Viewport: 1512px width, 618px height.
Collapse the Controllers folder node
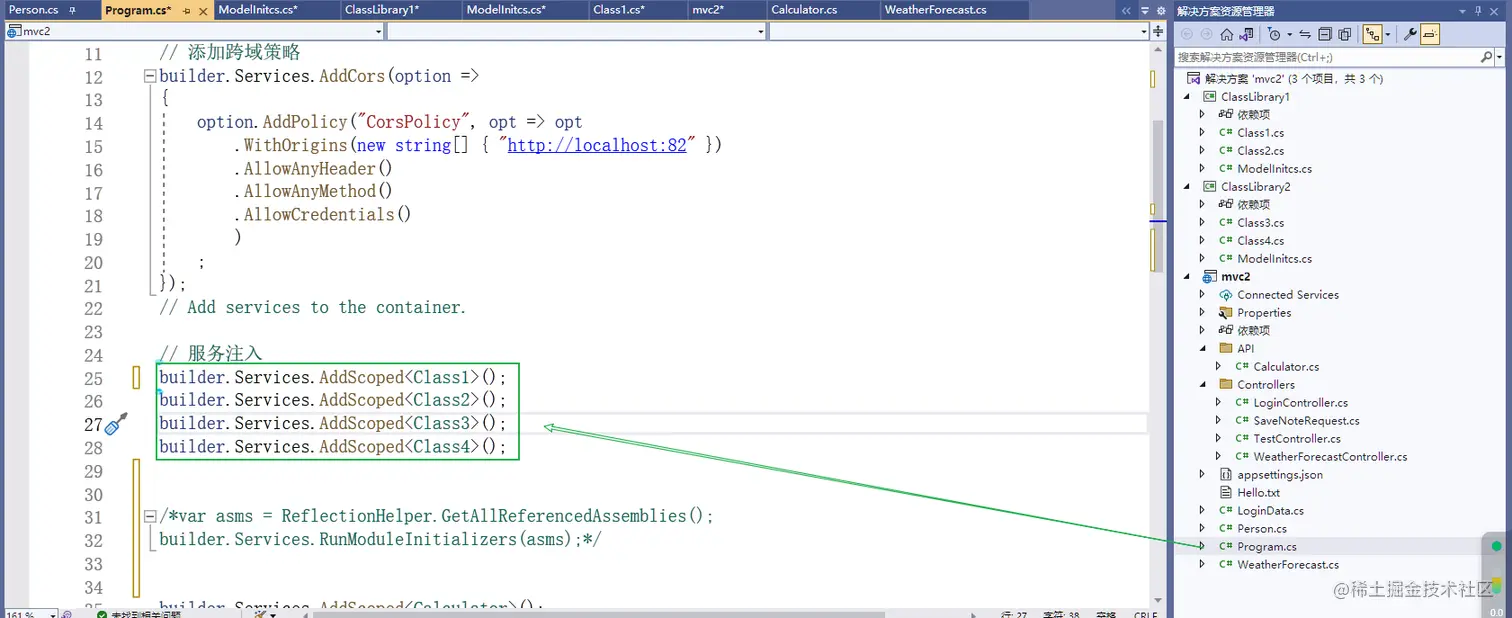pos(1203,385)
